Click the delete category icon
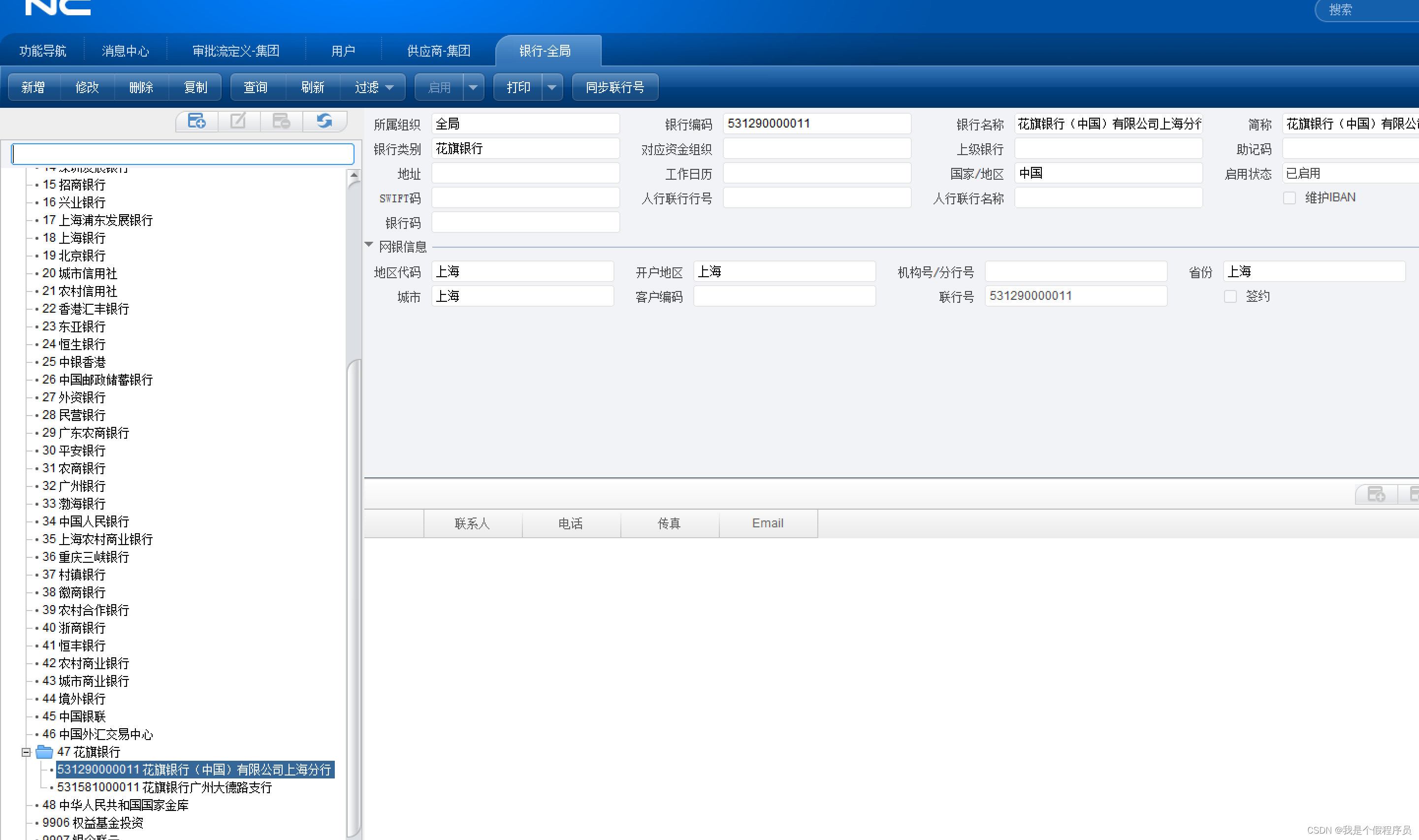Image resolution: width=1419 pixels, height=840 pixels. (x=281, y=121)
